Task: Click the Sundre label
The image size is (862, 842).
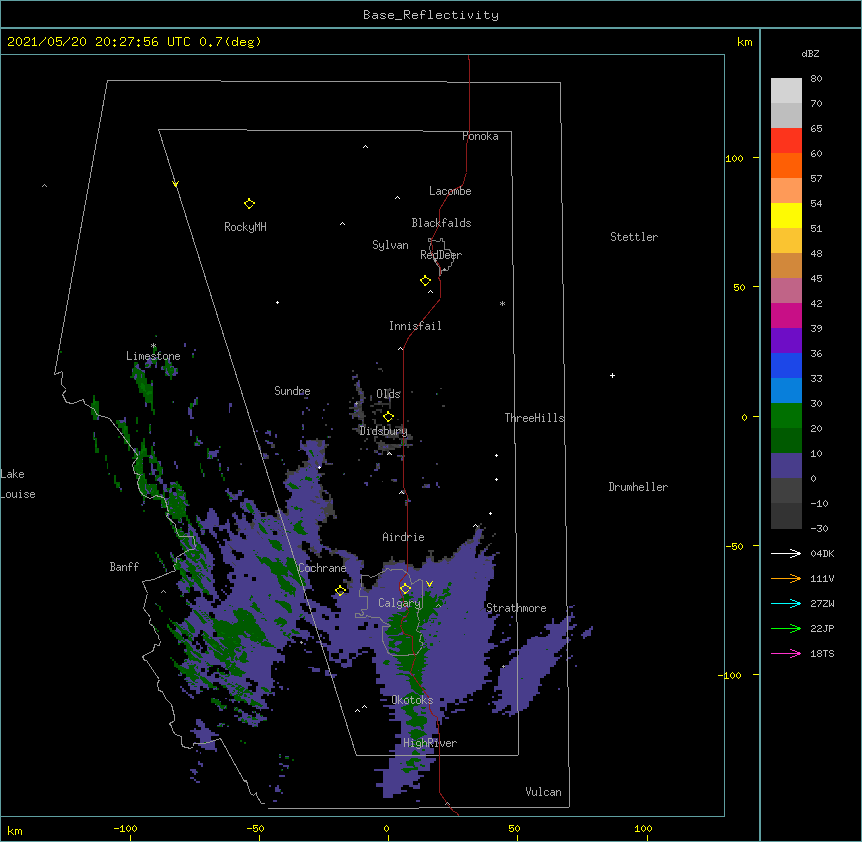Action: pyautogui.click(x=292, y=391)
